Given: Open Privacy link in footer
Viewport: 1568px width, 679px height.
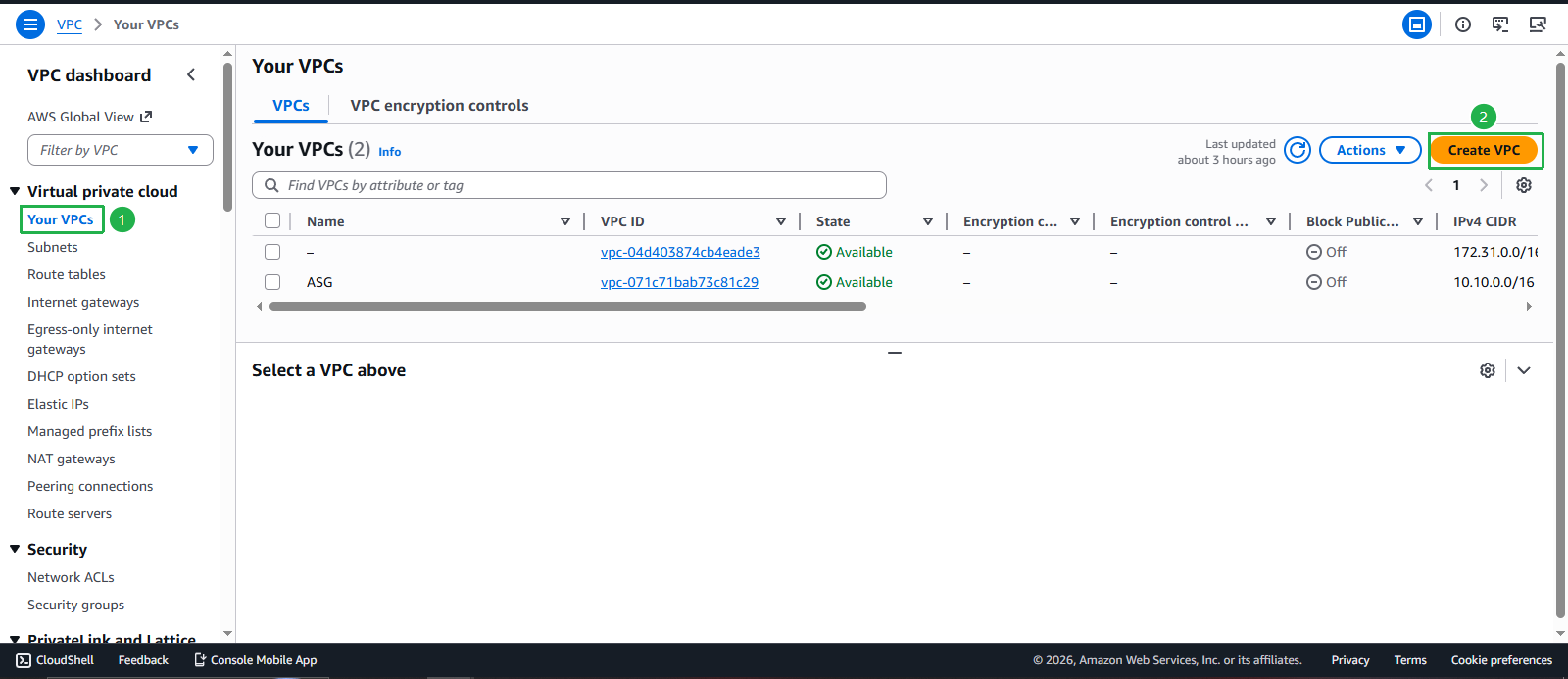Looking at the screenshot, I should pos(1350,660).
